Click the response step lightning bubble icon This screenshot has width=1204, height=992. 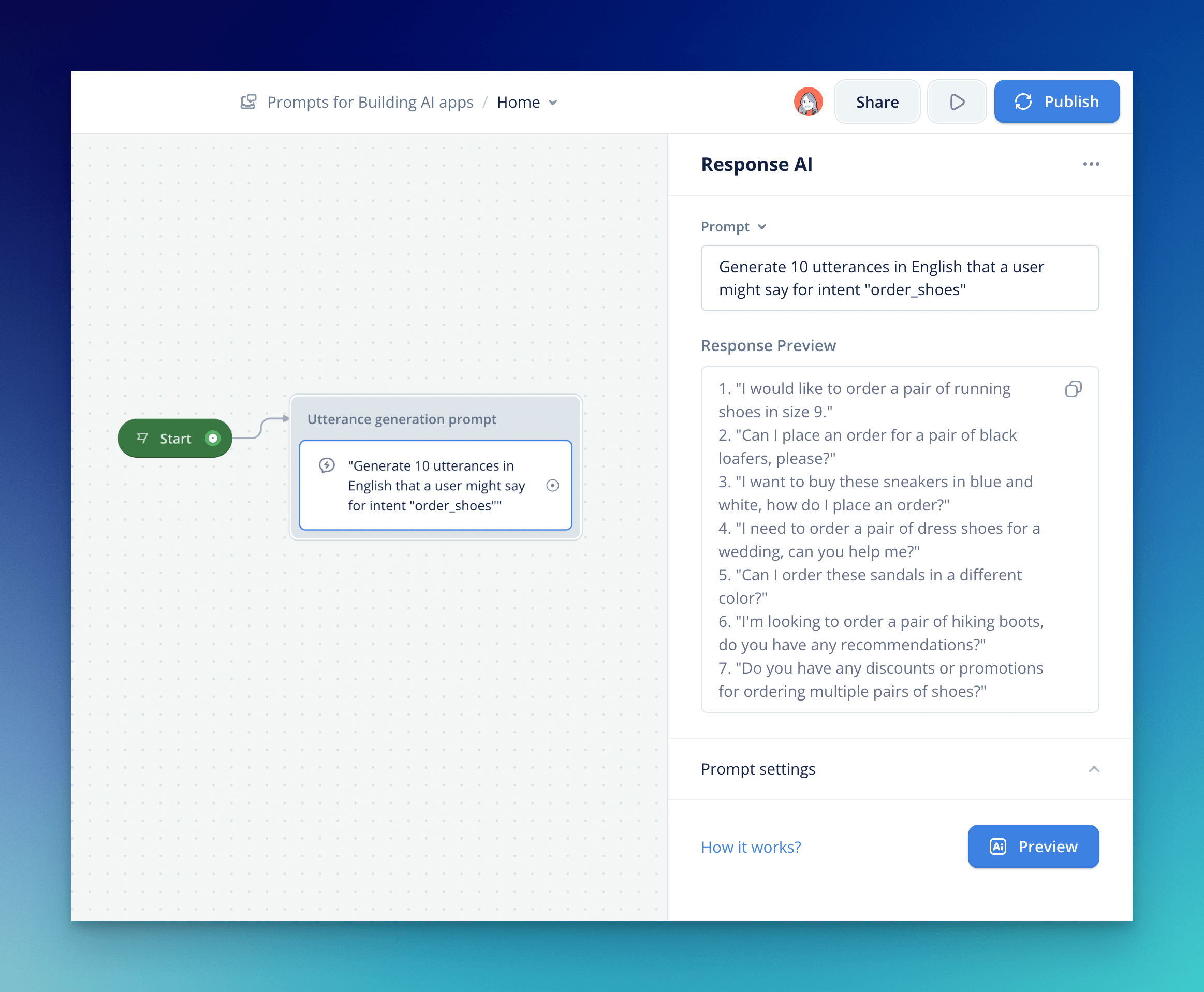click(327, 465)
